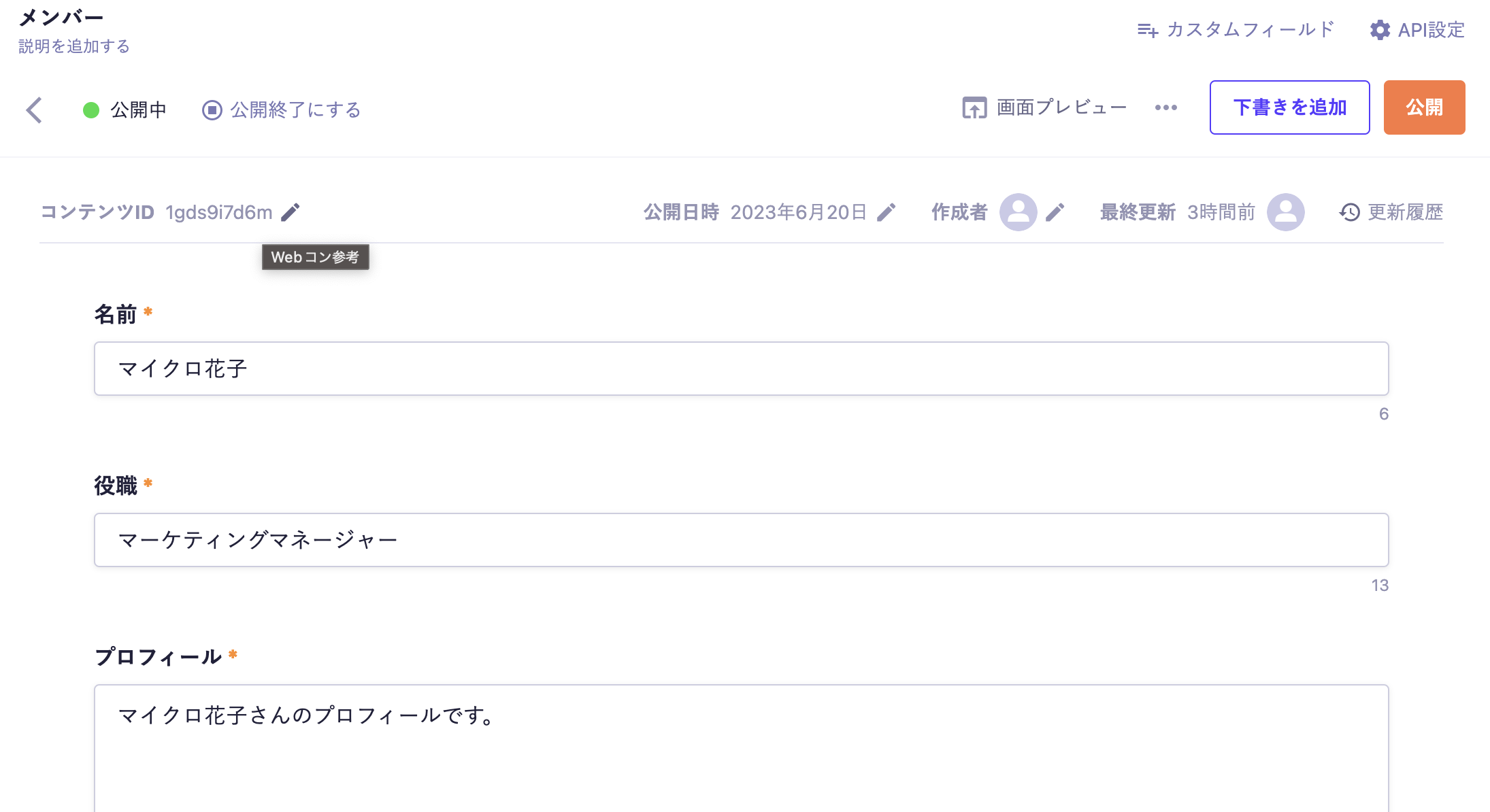Click the author avatar icon
The height and width of the screenshot is (812, 1490).
(1018, 212)
